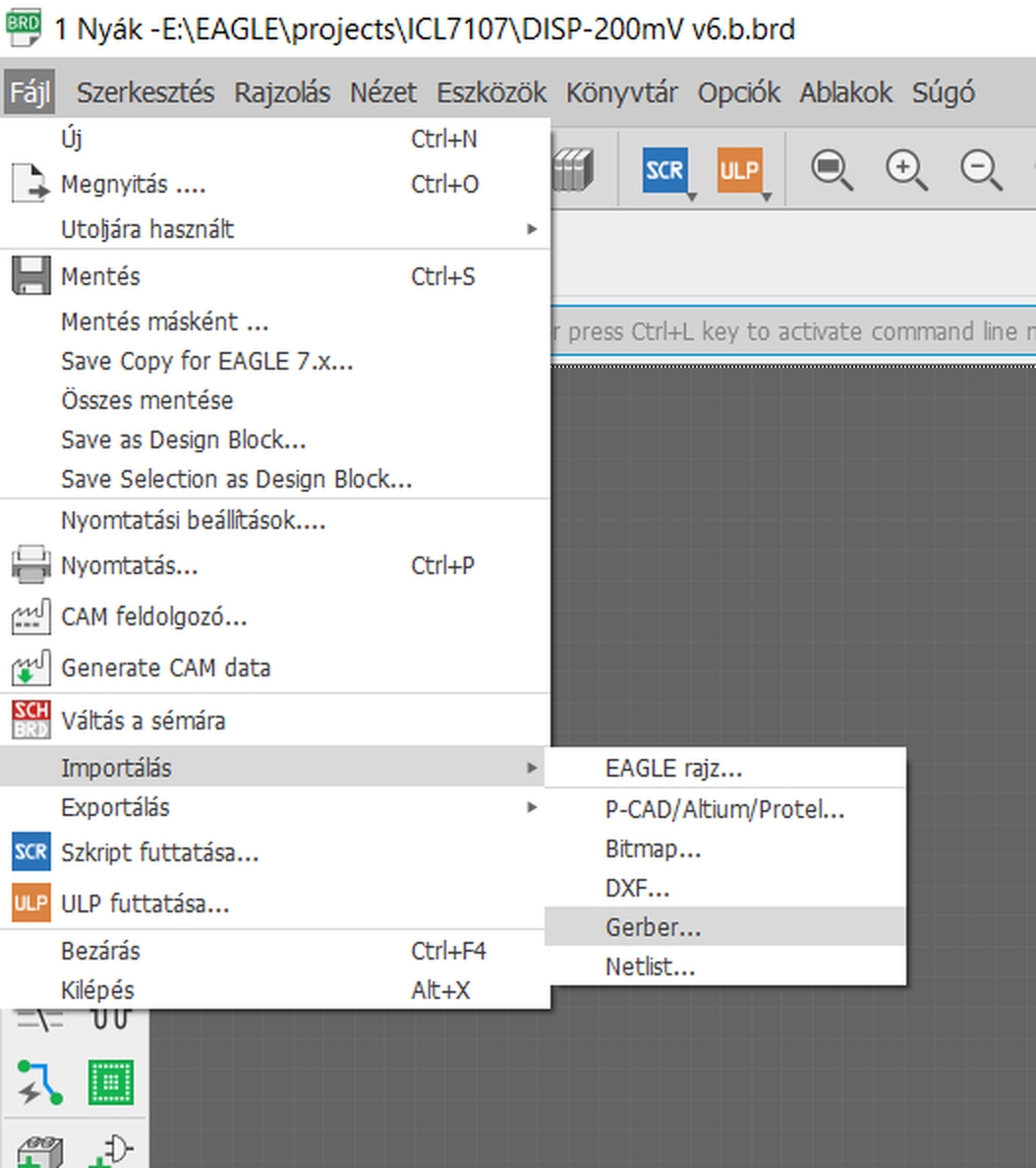Click the SCR script toolbar icon
This screenshot has height=1168, width=1036.
pos(663,171)
